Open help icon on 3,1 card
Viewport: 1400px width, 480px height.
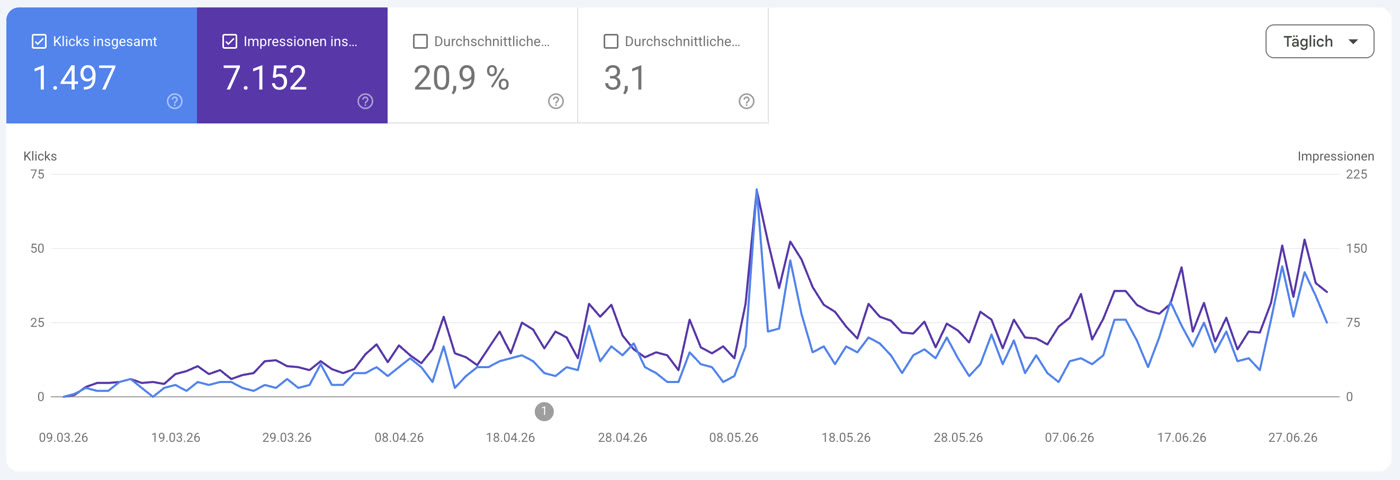(746, 101)
